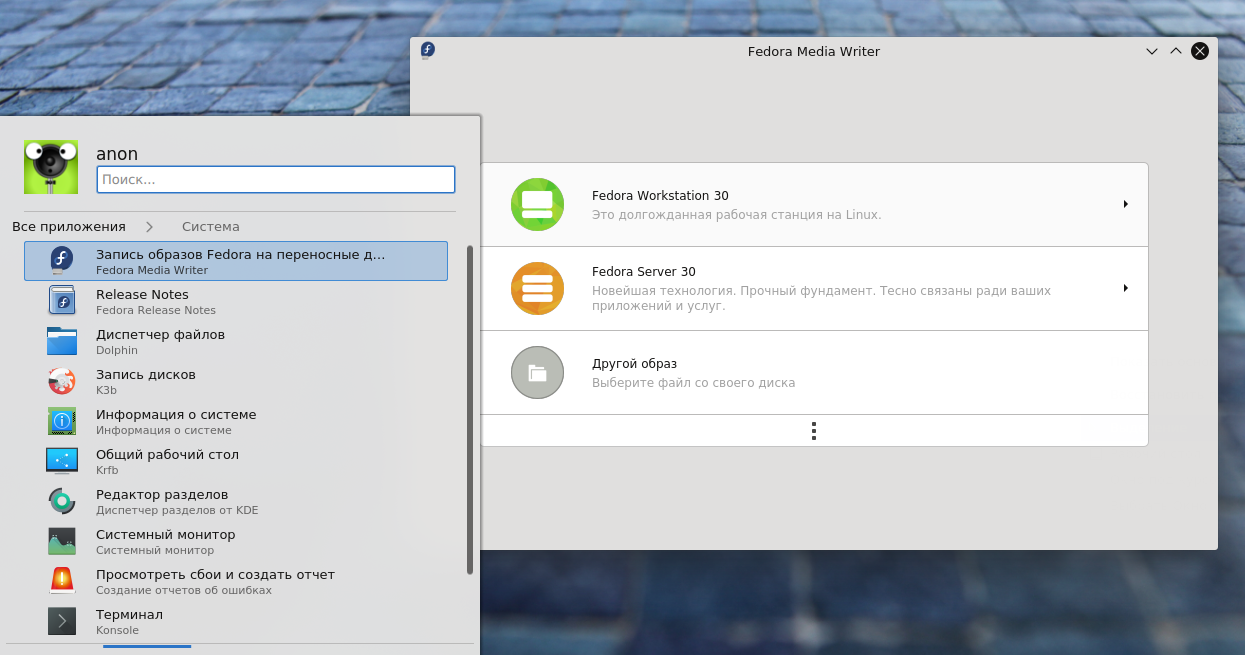
Task: Click the K3b disc burning icon
Action: pos(62,381)
